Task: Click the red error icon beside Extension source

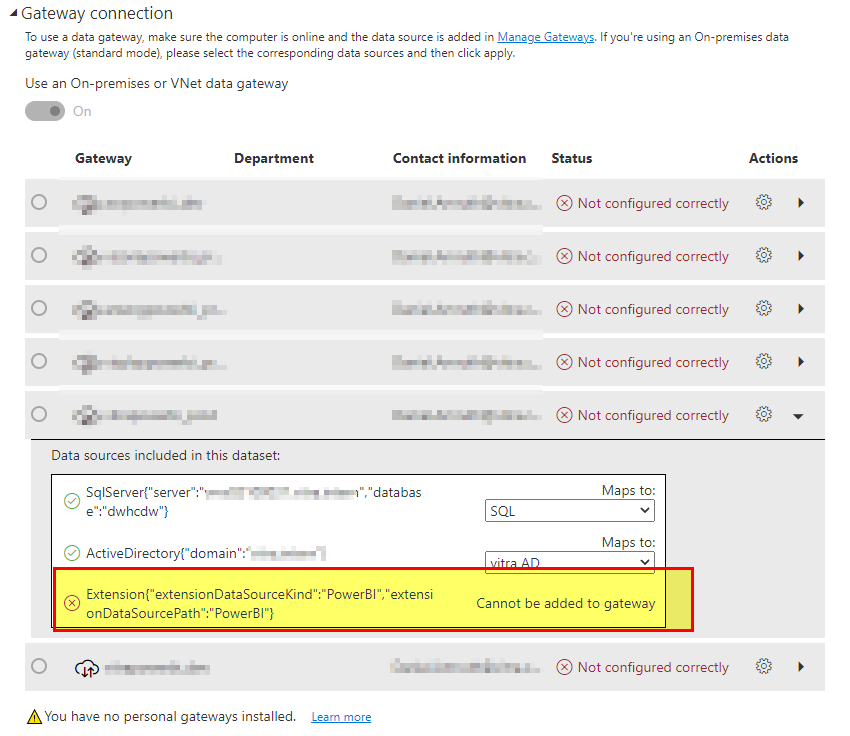Action: (x=72, y=603)
